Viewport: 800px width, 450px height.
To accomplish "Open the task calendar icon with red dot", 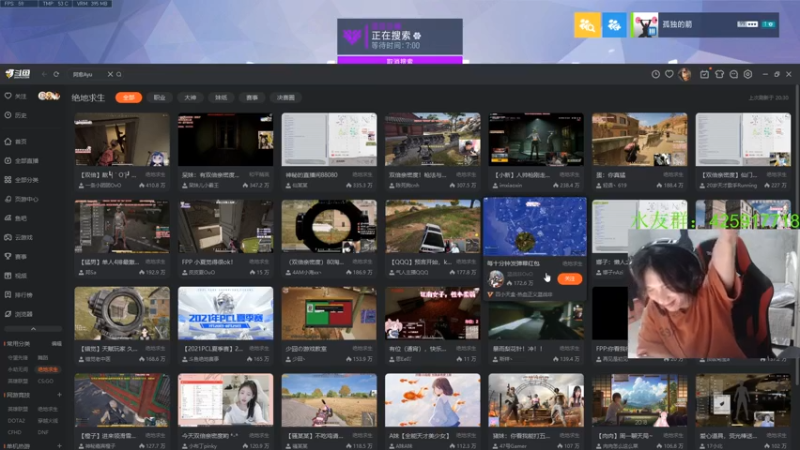I will (x=705, y=74).
